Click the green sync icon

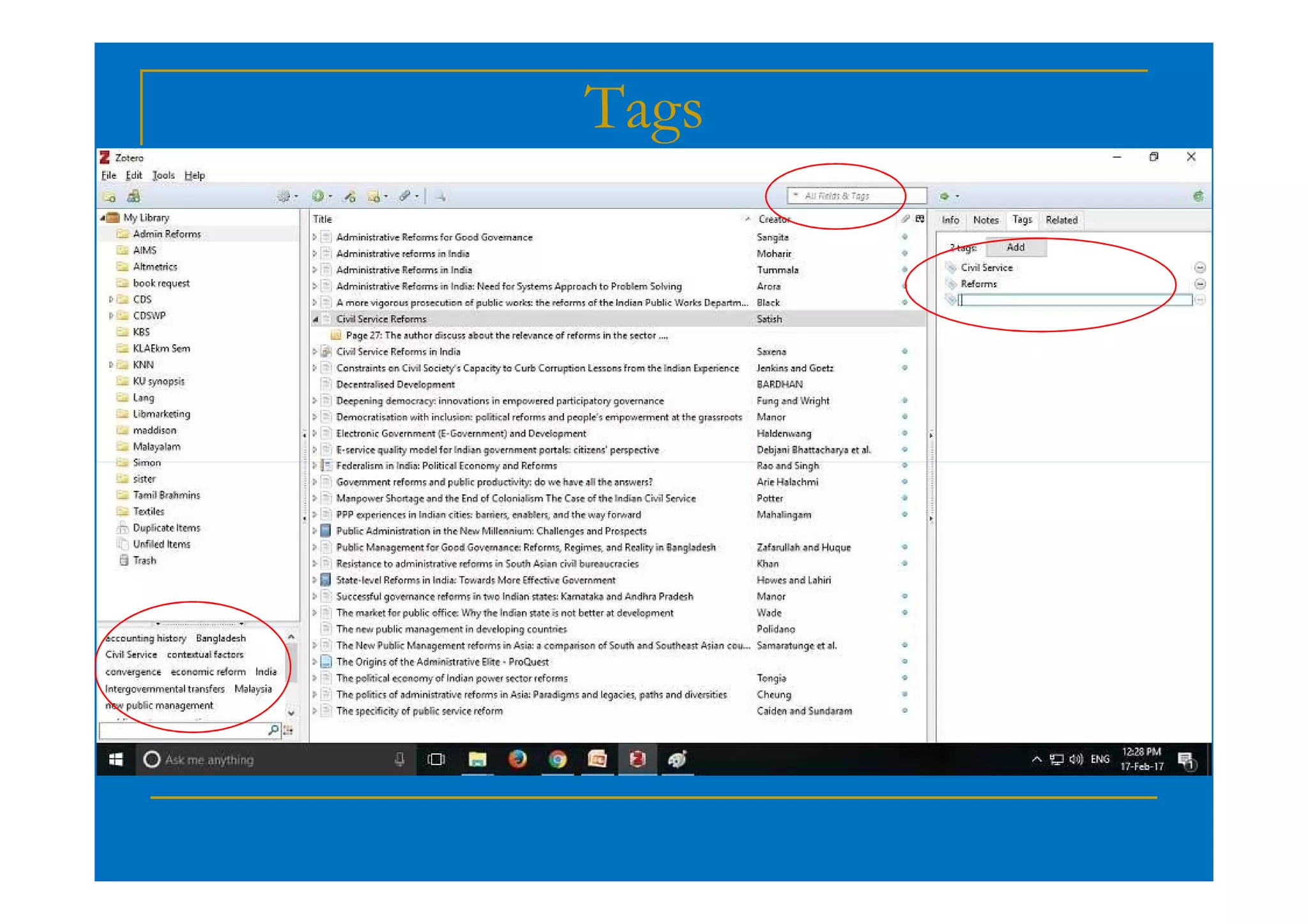[1198, 196]
